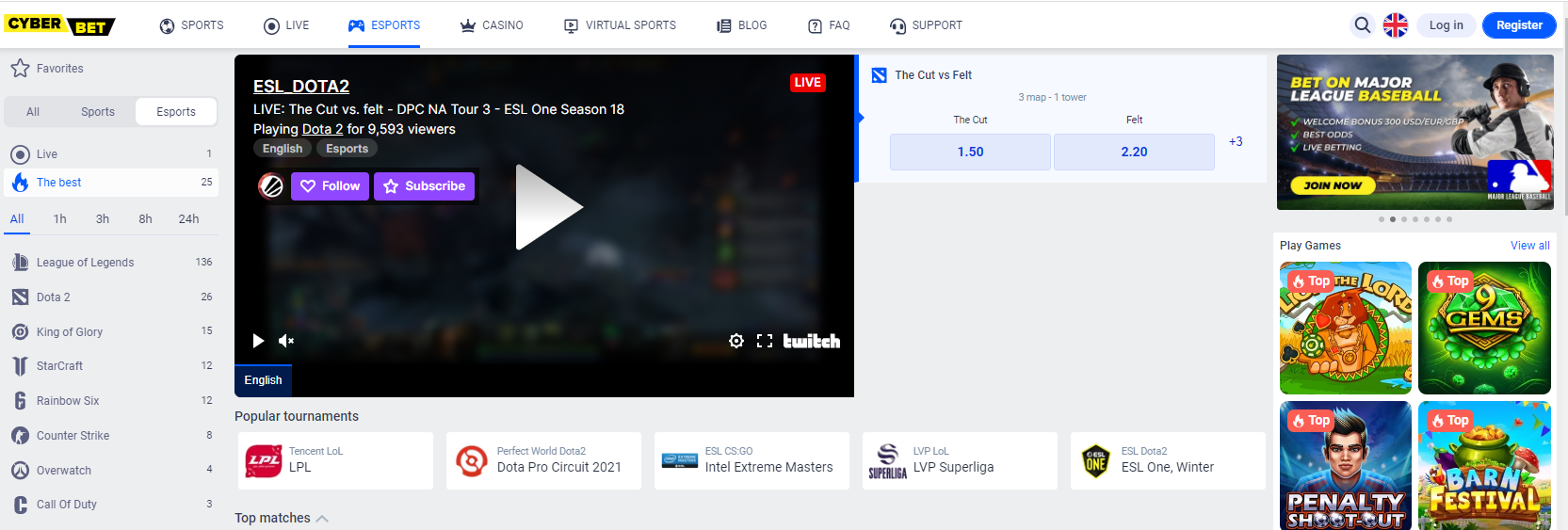
Task: Select the All time filter tab
Action: [17, 218]
